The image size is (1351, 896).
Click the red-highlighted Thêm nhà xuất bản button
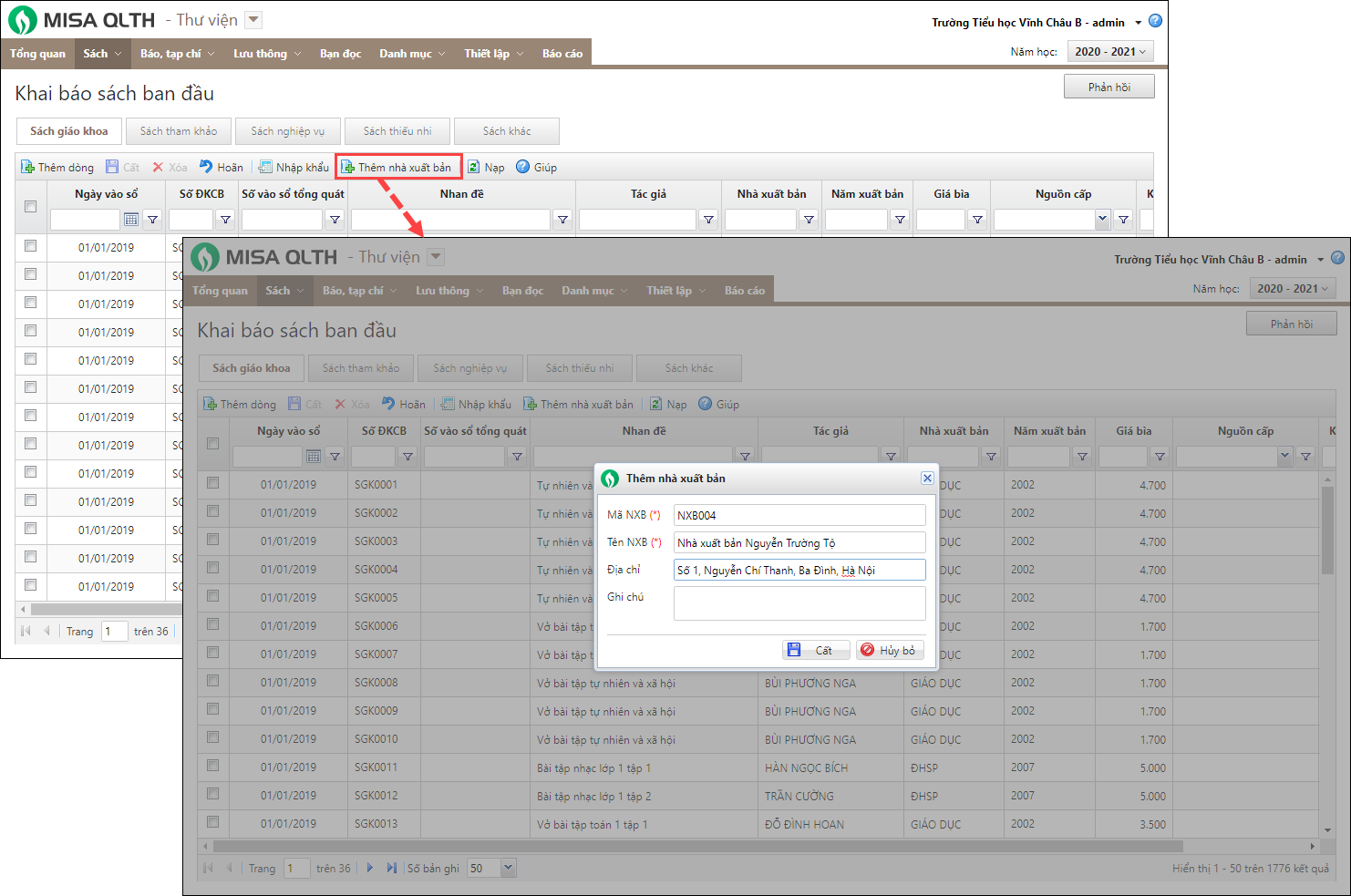398,167
